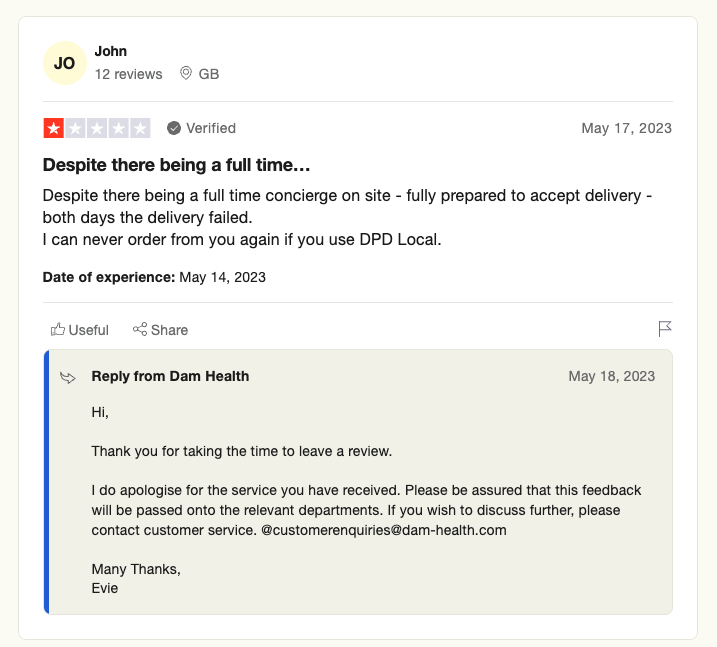
Task: Click the review date May 17, 2023
Action: click(626, 128)
